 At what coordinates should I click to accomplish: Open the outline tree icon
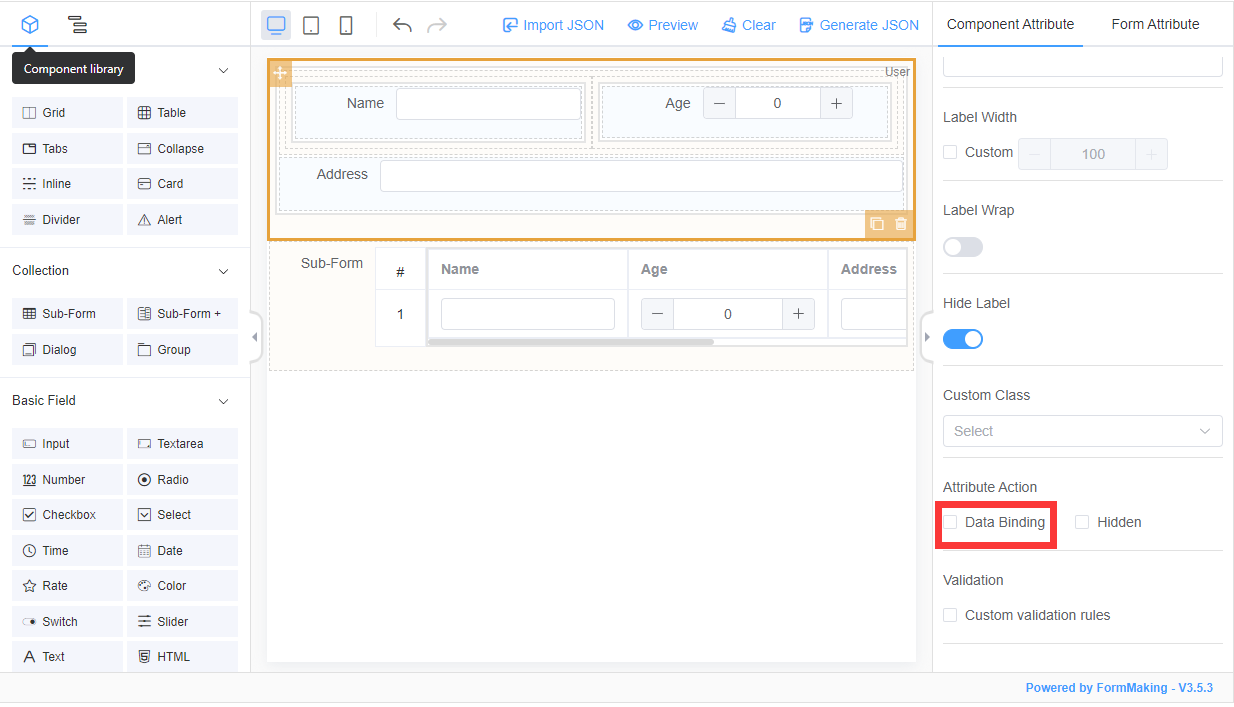tap(77, 25)
